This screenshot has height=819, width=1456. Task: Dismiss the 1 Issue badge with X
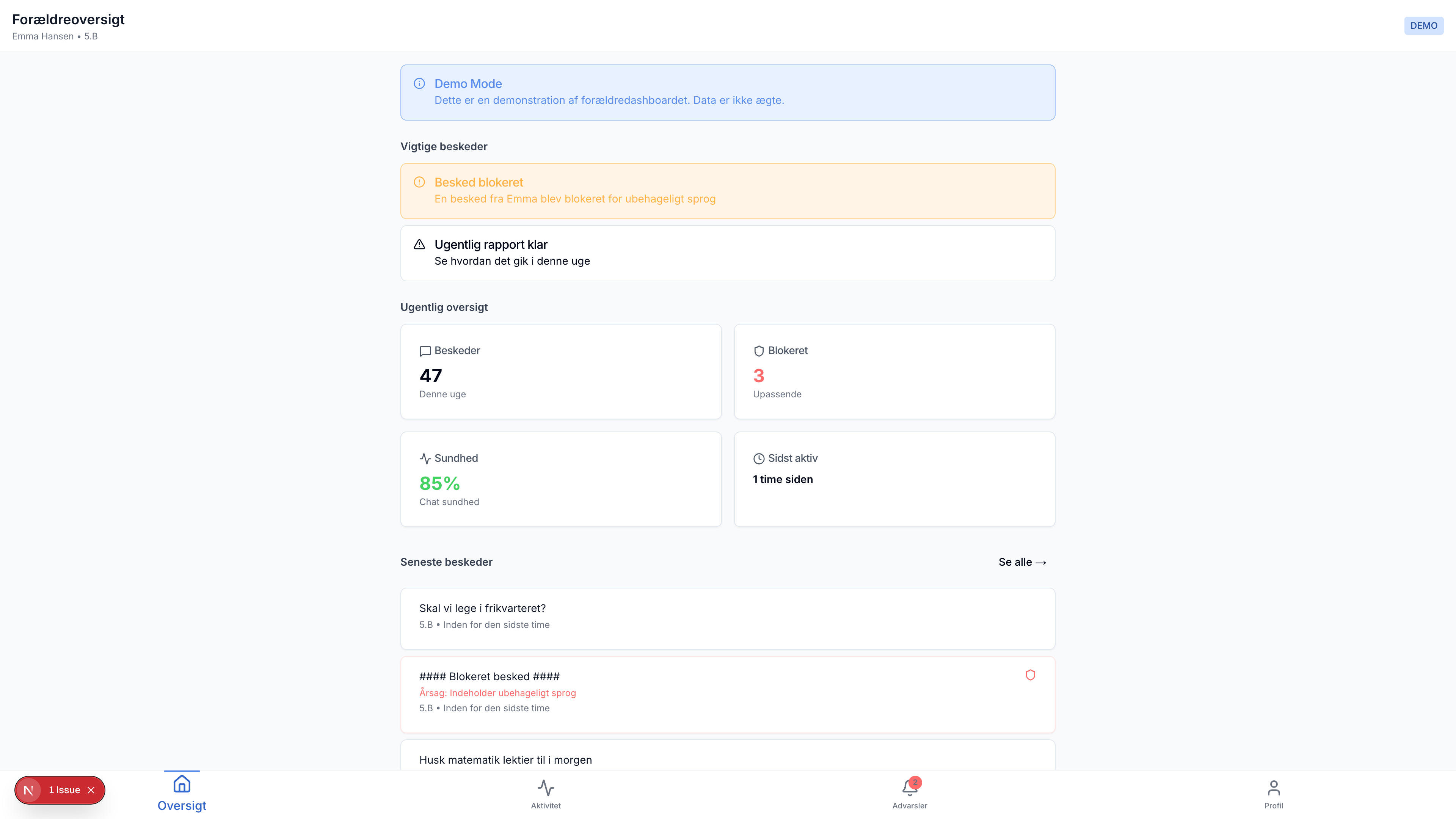pyautogui.click(x=91, y=790)
